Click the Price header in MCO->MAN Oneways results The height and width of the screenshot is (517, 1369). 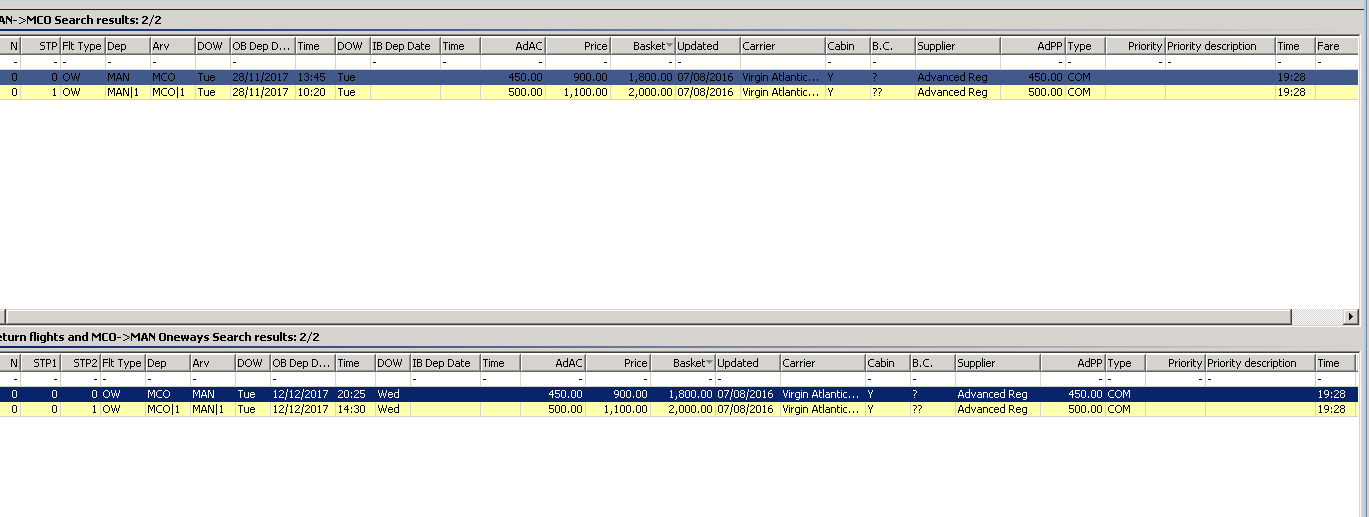pyautogui.click(x=618, y=363)
